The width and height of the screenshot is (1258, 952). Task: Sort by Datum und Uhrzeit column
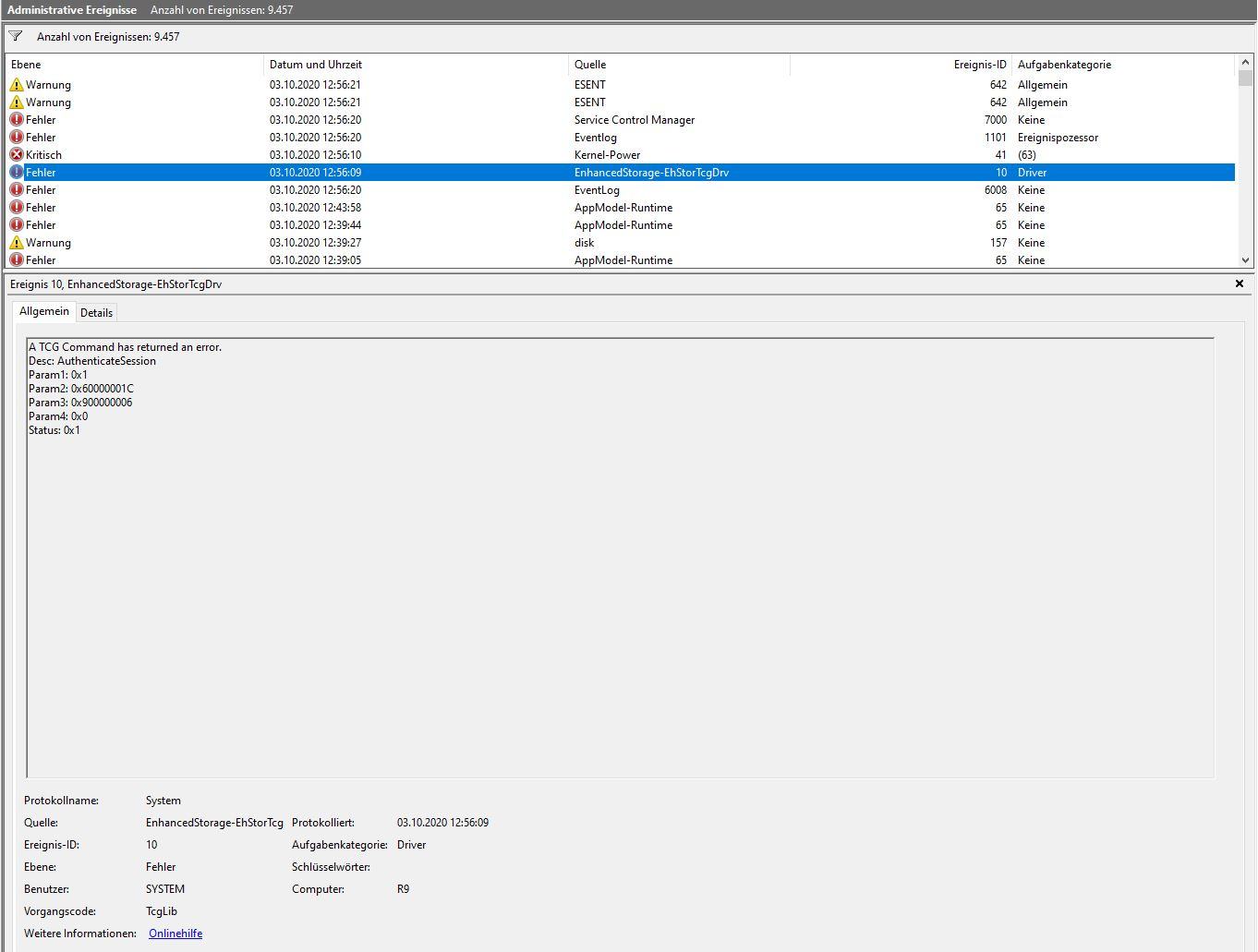416,65
